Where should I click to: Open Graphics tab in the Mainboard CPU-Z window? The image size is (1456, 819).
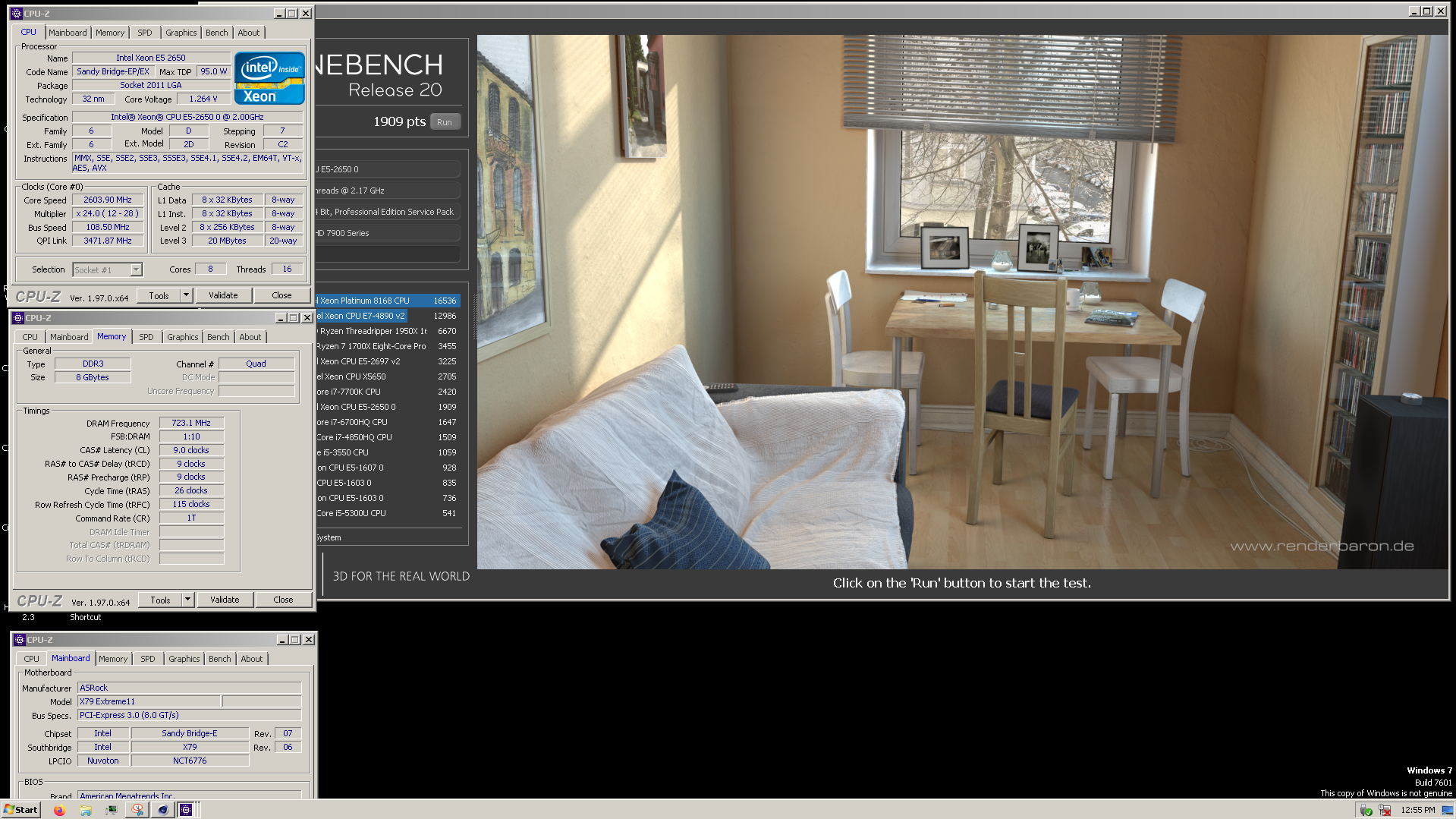click(184, 659)
